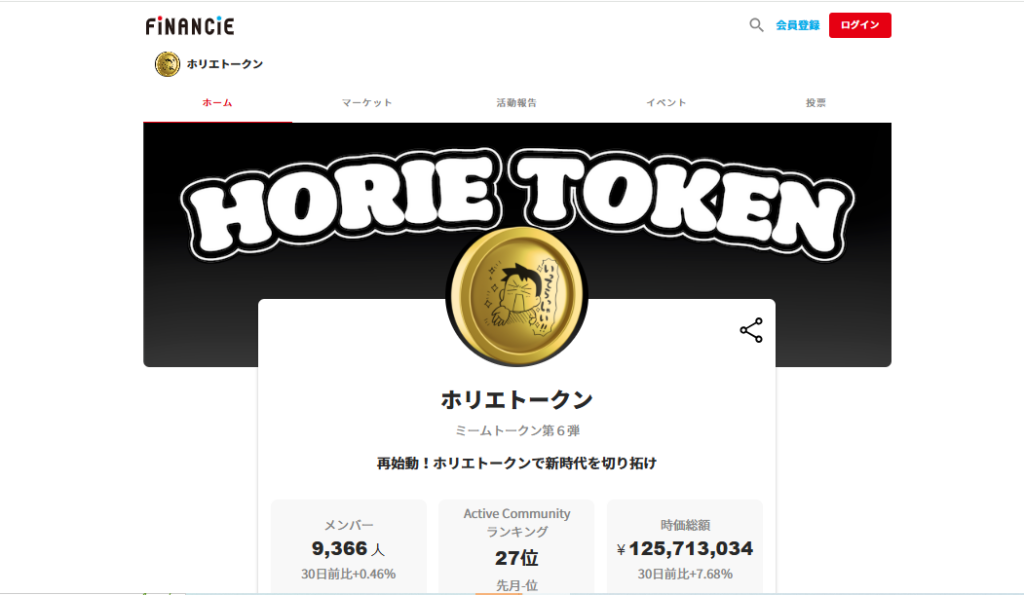Image resolution: width=1024 pixels, height=595 pixels.
Task: Click the large gold Horie coin
Action: click(x=517, y=296)
